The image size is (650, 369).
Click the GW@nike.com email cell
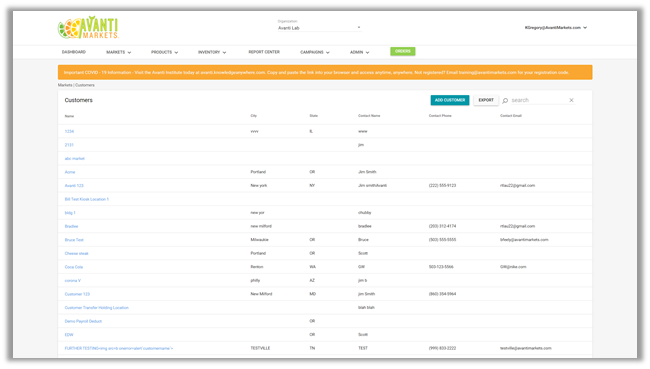click(513, 267)
